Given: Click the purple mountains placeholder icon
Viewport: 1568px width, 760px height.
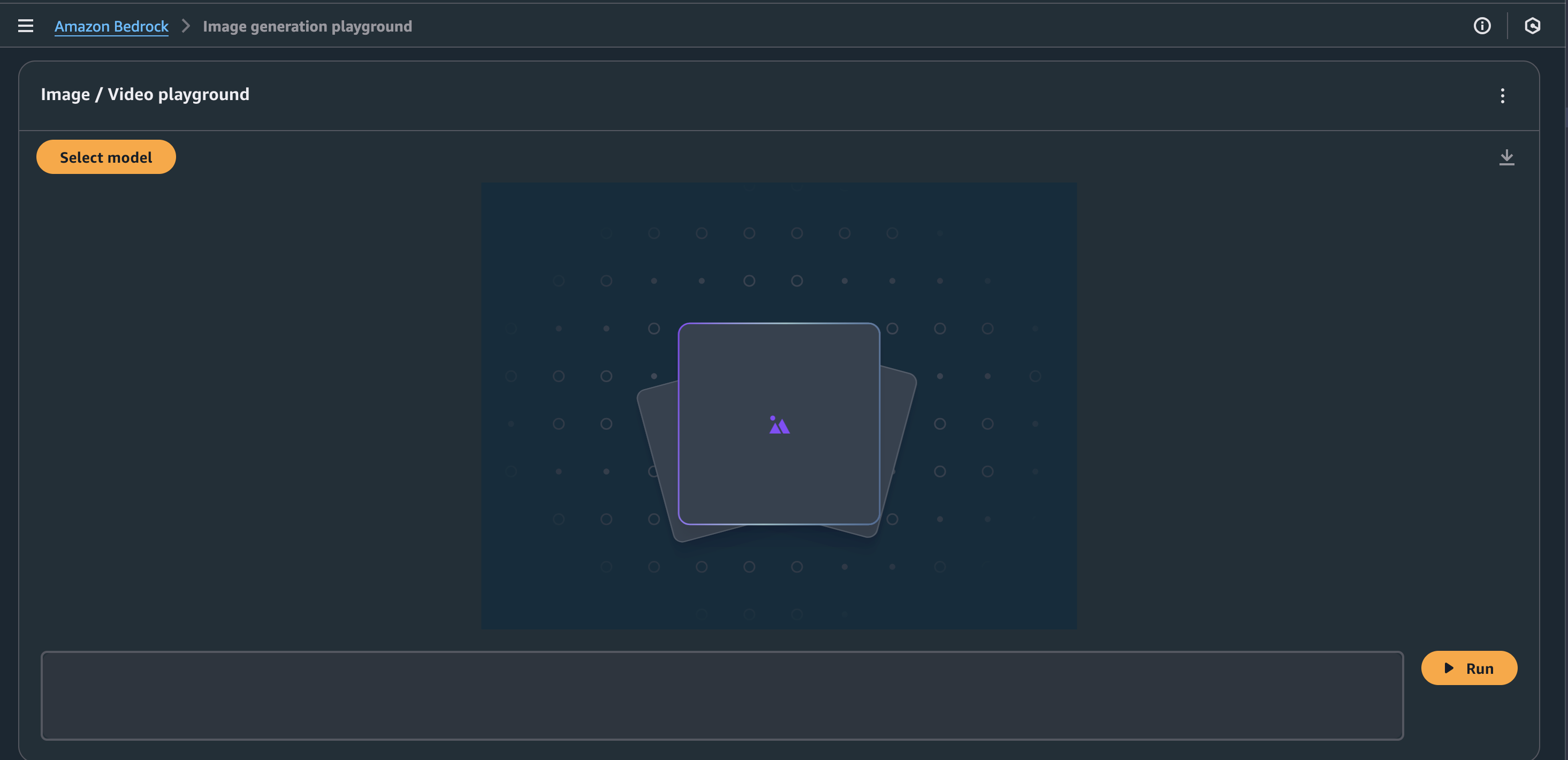Looking at the screenshot, I should click(779, 425).
